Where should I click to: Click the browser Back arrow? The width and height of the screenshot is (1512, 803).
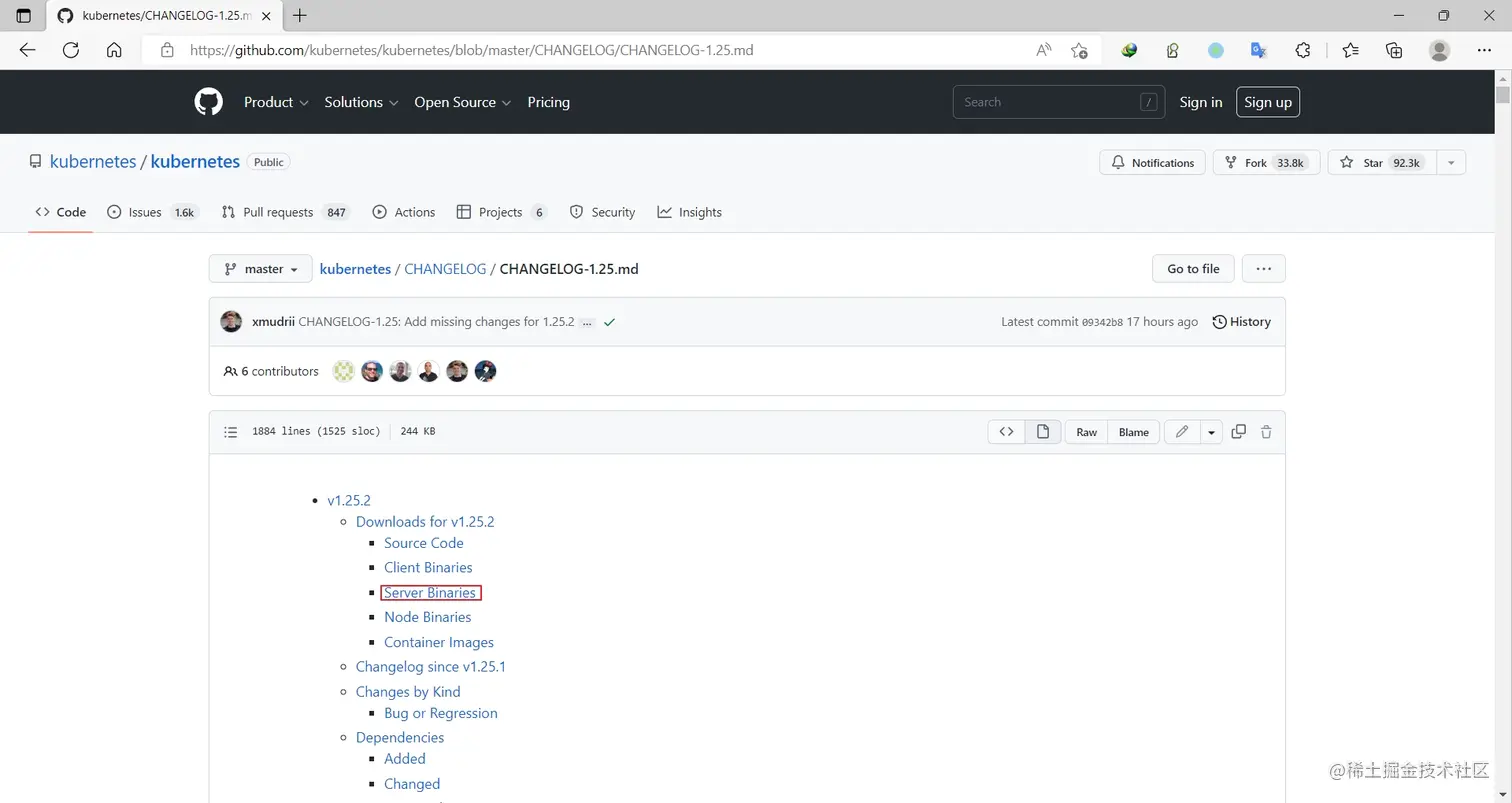point(28,50)
